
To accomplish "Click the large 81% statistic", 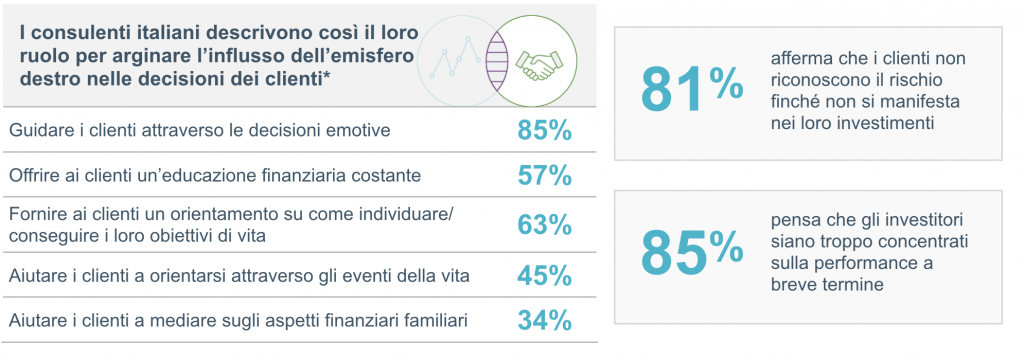I will pos(692,89).
